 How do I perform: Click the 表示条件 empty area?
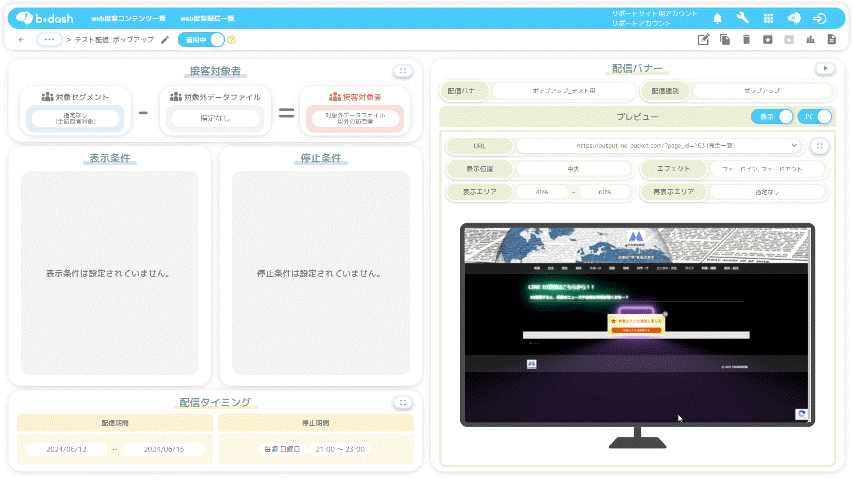[109, 273]
